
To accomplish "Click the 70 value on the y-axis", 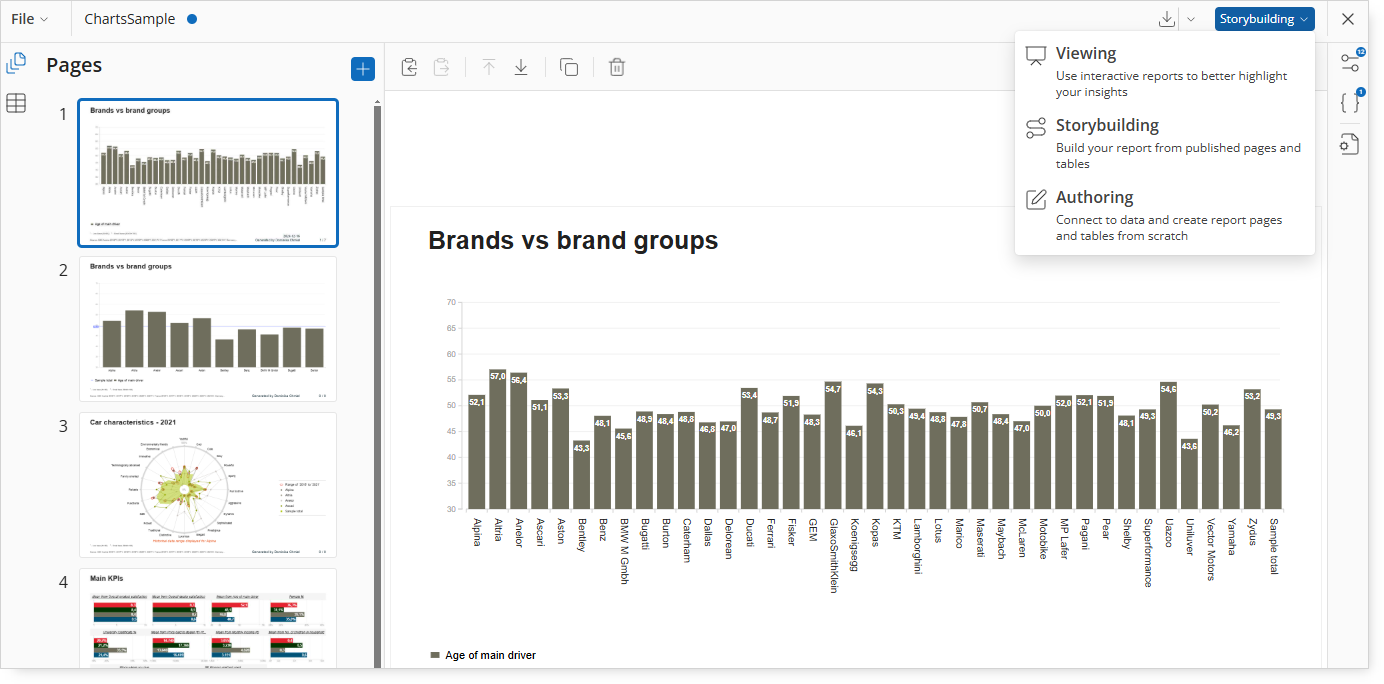I will tap(451, 302).
